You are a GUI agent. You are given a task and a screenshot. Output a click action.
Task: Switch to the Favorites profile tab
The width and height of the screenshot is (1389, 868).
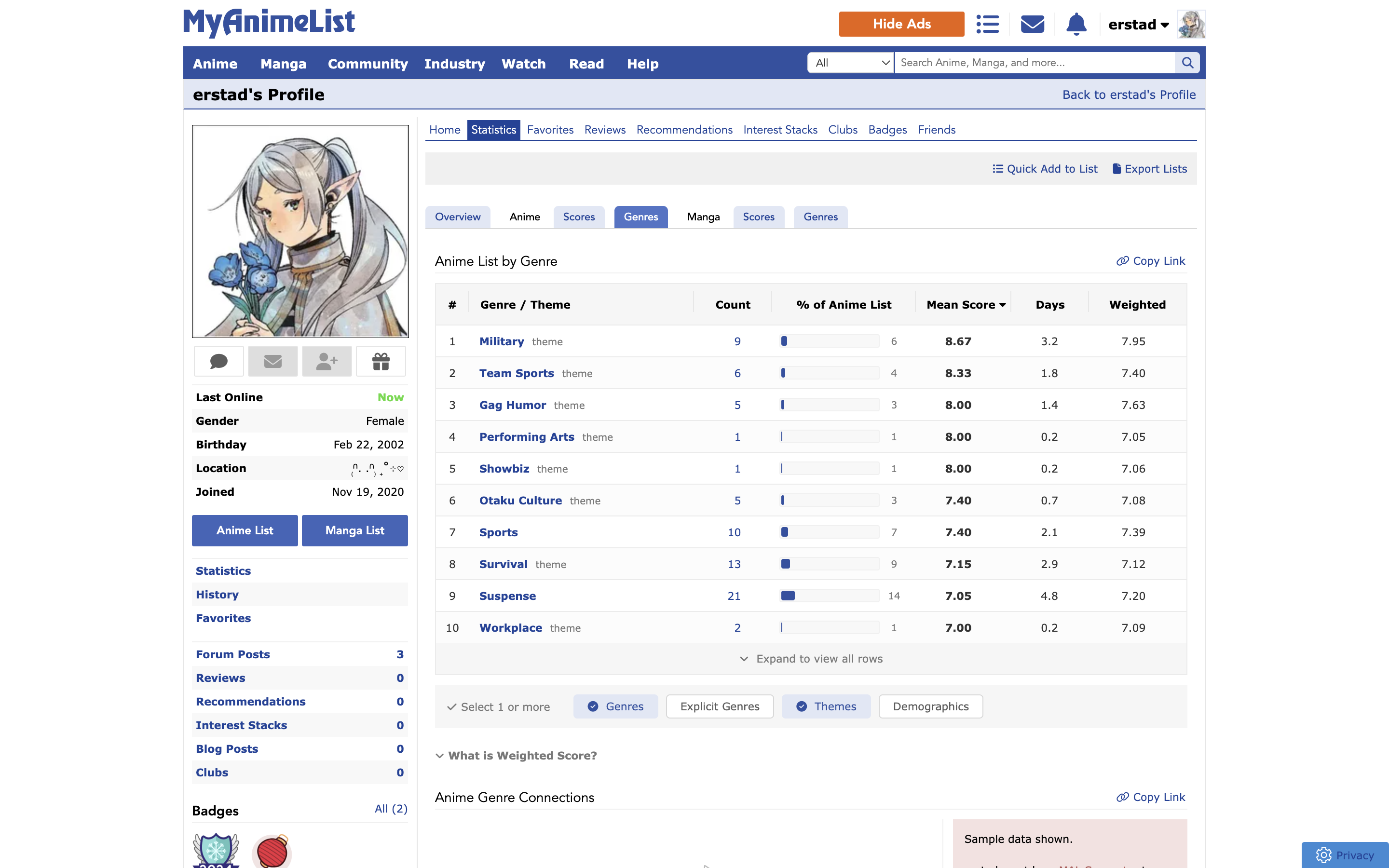[x=550, y=130]
